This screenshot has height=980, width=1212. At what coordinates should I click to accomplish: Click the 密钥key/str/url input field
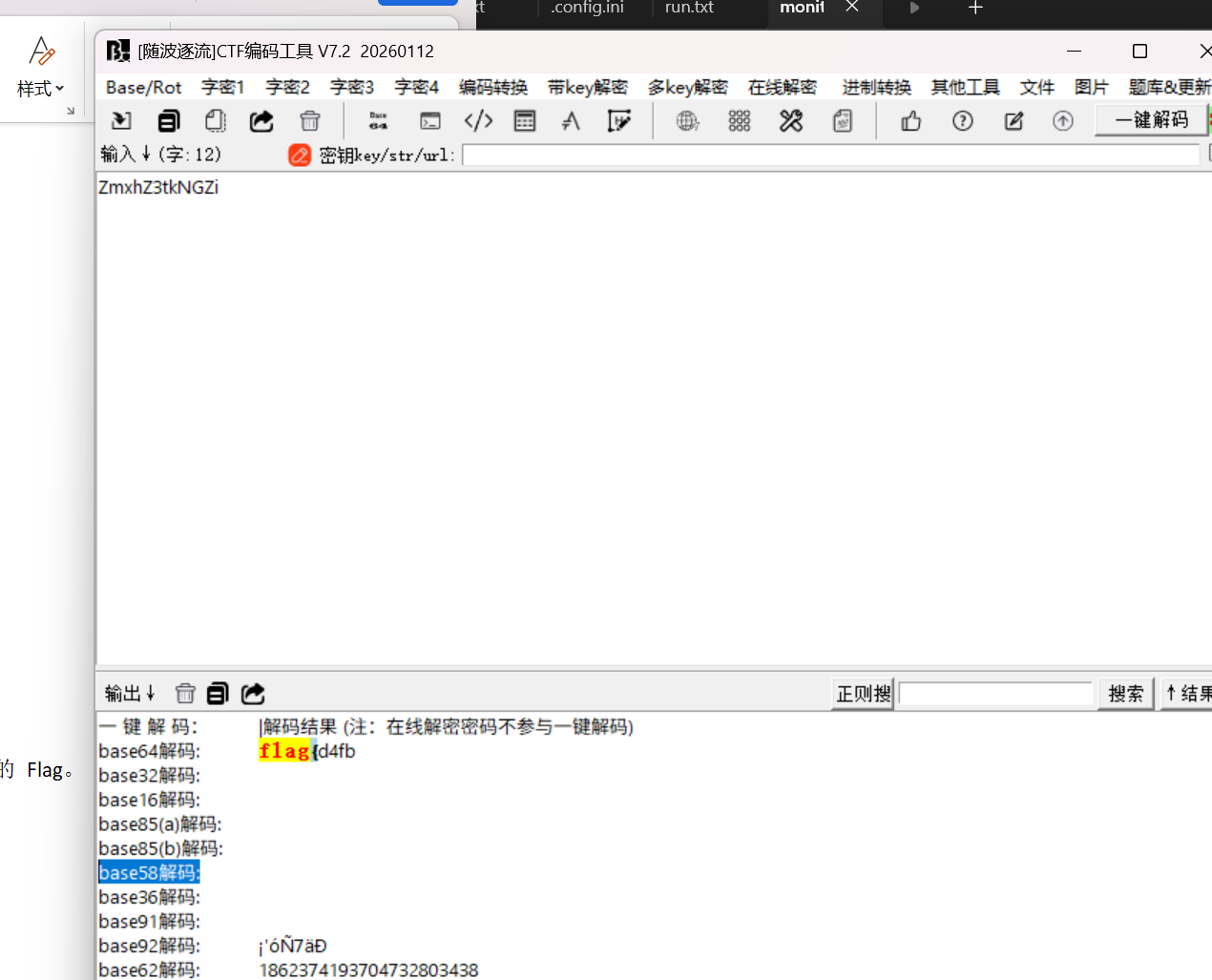pyautogui.click(x=831, y=155)
